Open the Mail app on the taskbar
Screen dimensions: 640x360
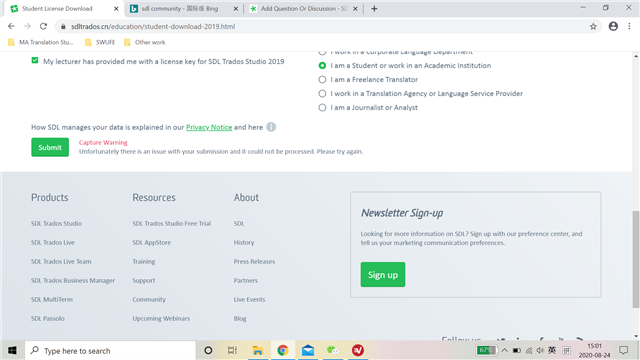click(x=308, y=350)
